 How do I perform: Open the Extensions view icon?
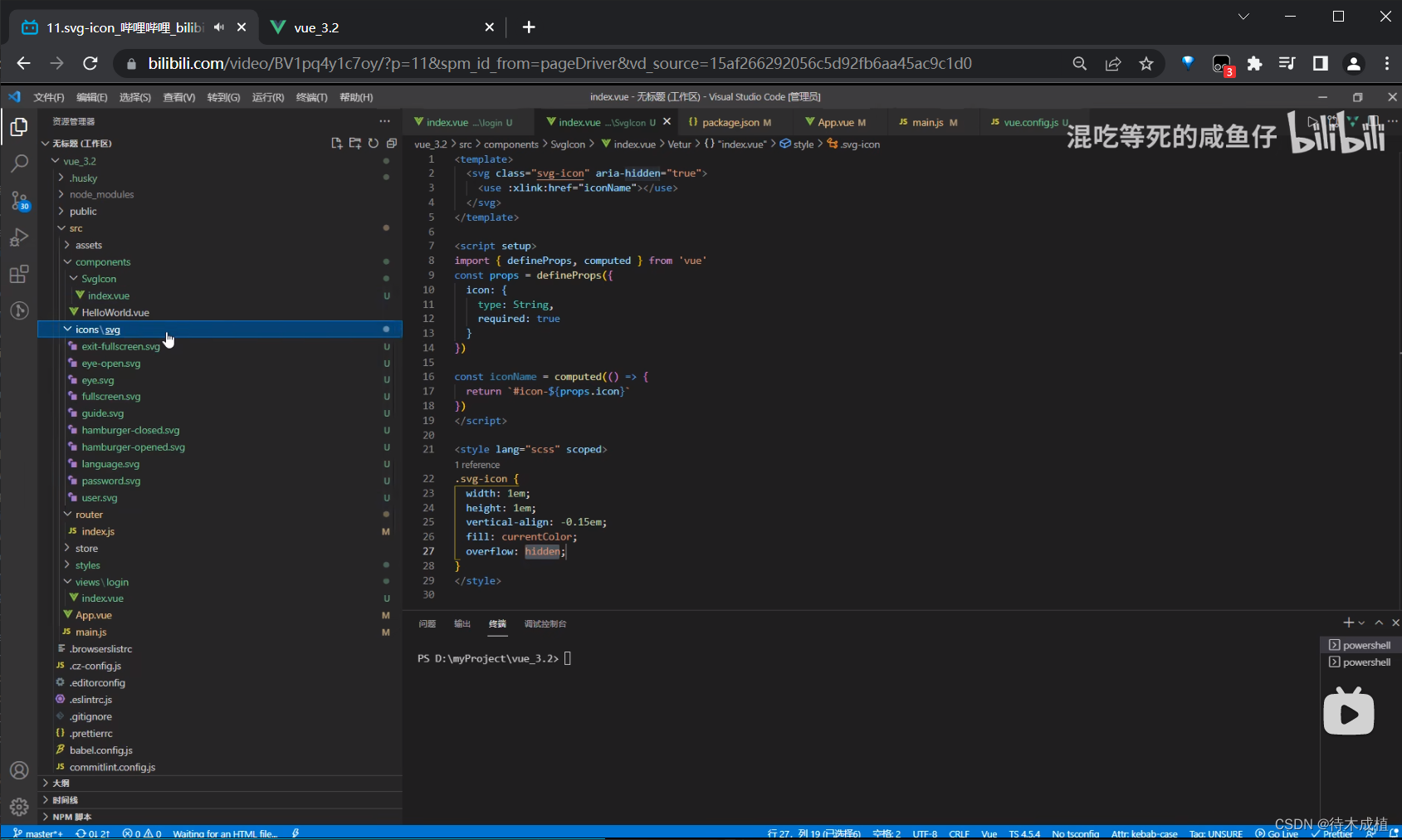pyautogui.click(x=19, y=274)
